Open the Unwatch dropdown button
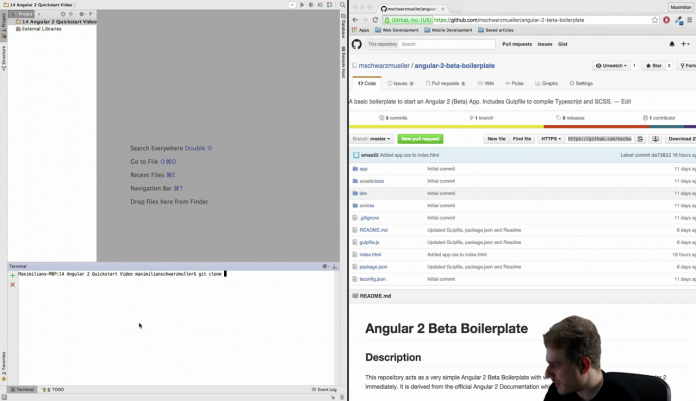696x401 pixels. pyautogui.click(x=611, y=65)
